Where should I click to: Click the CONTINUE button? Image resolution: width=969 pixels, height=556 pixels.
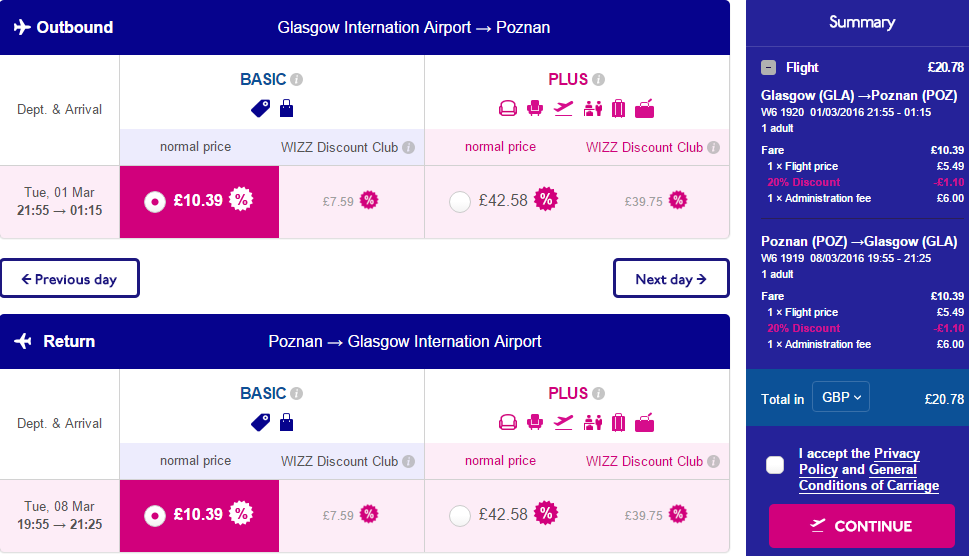click(861, 526)
